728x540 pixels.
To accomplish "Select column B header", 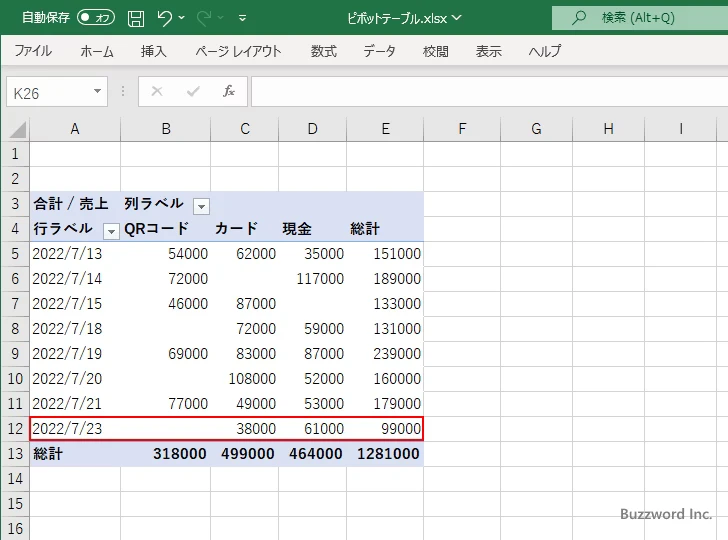I will pyautogui.click(x=166, y=129).
